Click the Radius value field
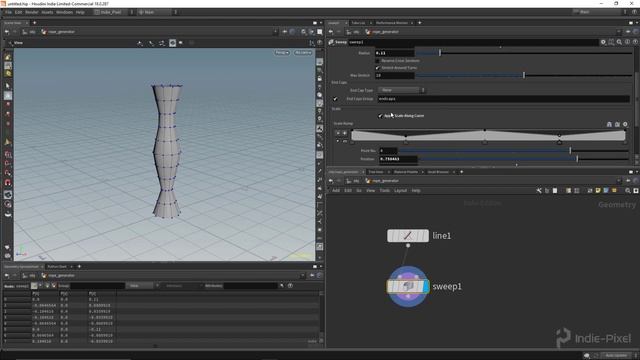 click(x=394, y=53)
